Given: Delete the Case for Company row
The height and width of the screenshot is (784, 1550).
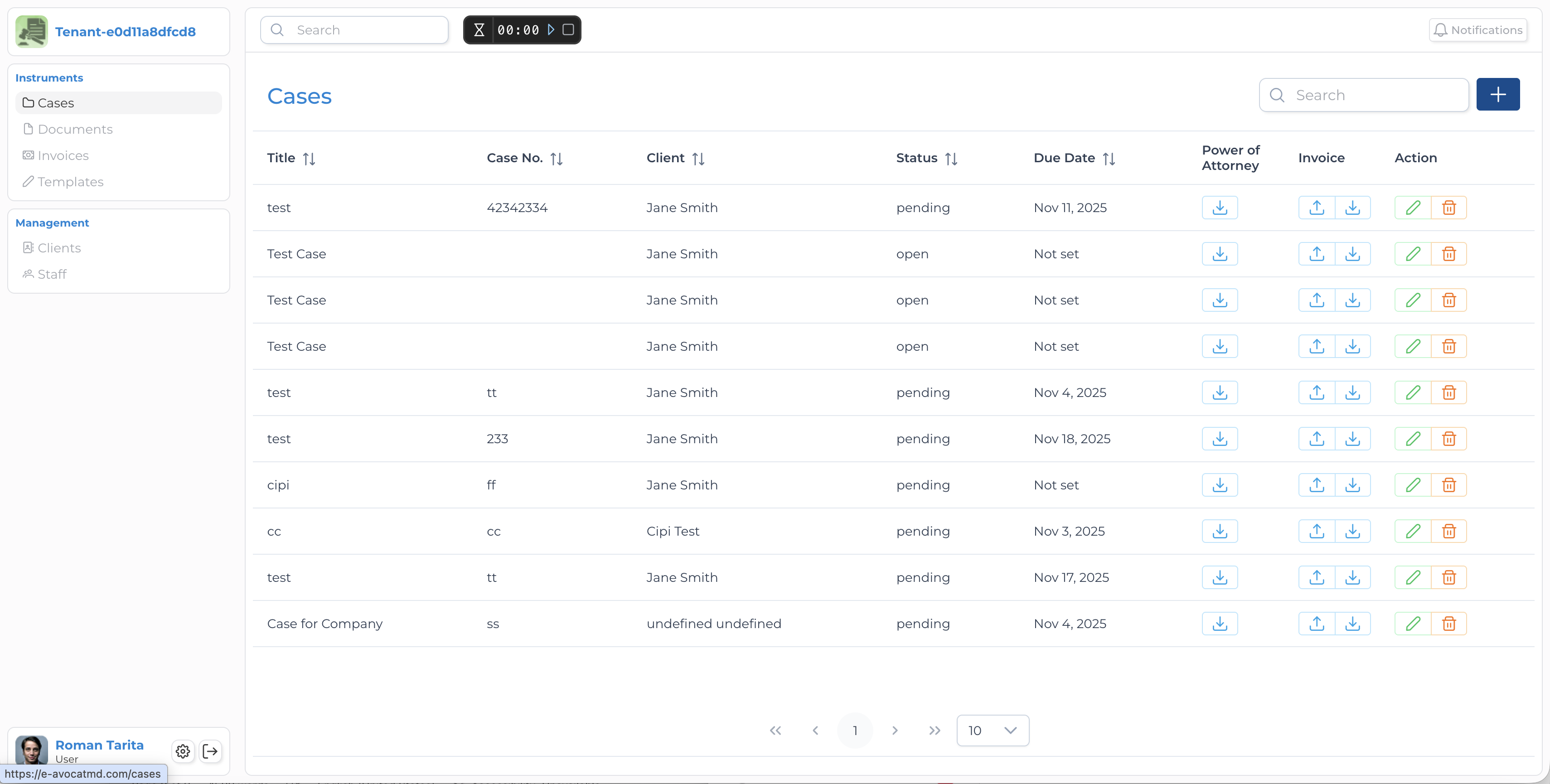Looking at the screenshot, I should coord(1448,624).
